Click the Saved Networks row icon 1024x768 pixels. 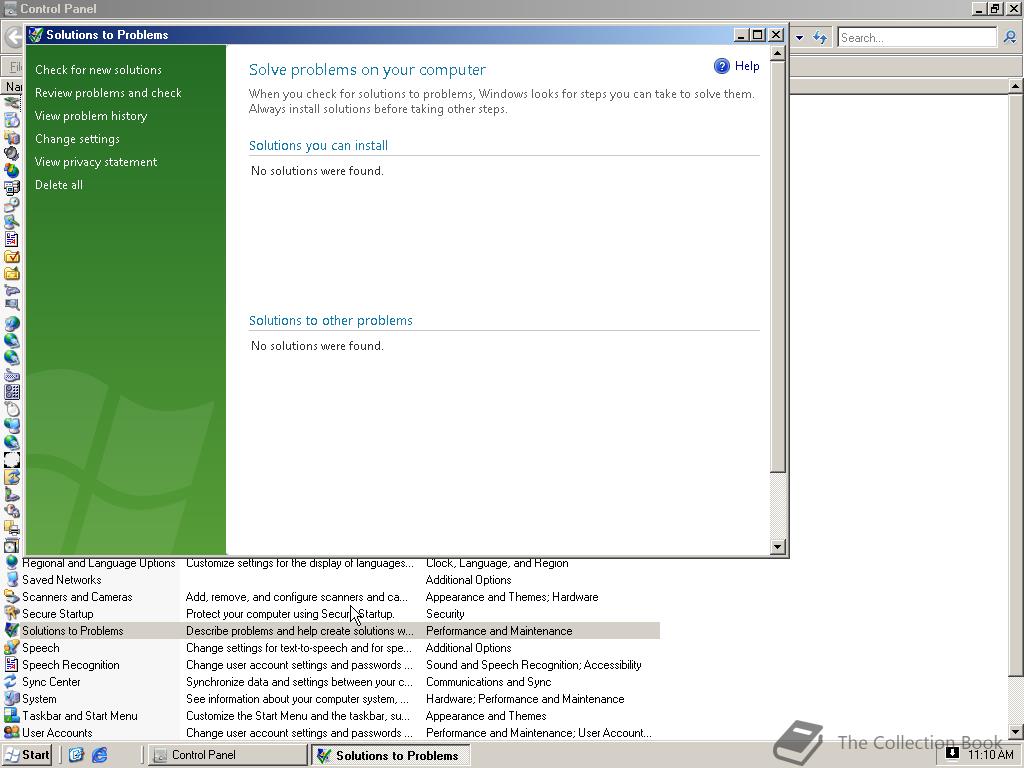click(x=11, y=579)
